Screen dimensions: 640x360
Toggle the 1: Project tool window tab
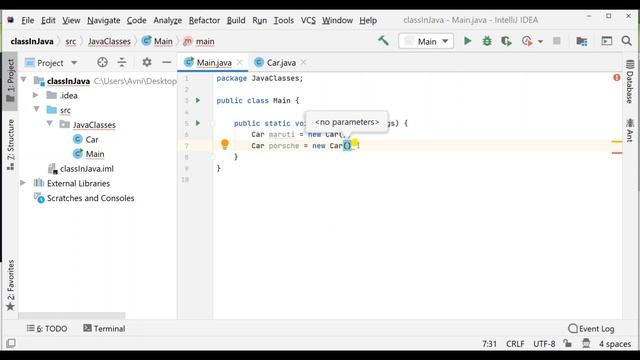pos(11,80)
